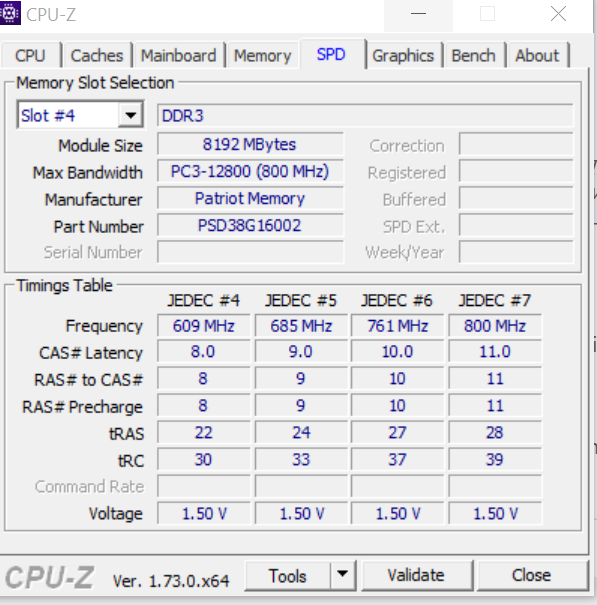The height and width of the screenshot is (605, 597).
Task: Click the Patriot Memory manufacturer value
Action: point(250,198)
